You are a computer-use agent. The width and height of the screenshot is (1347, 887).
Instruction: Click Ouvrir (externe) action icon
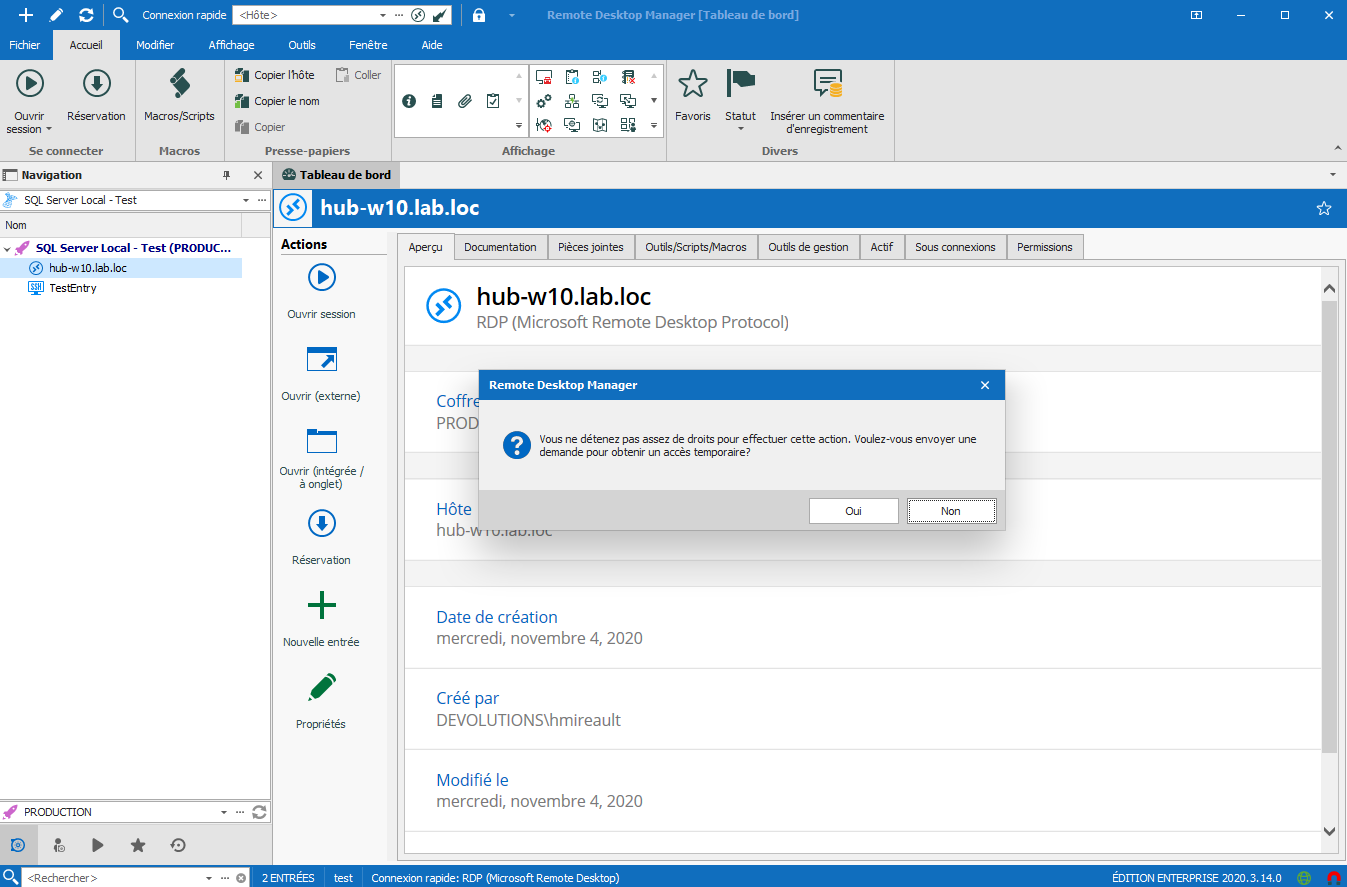(x=321, y=360)
